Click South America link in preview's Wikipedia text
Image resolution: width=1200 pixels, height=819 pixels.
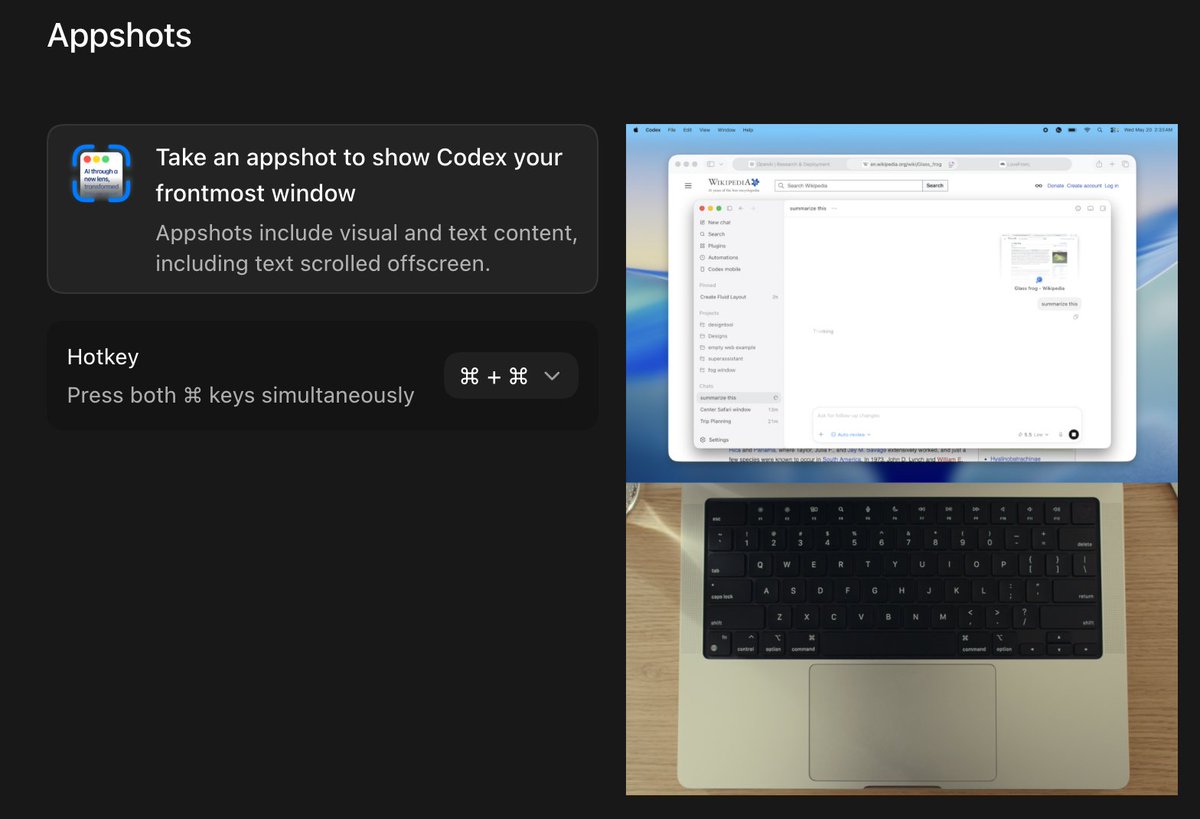pyautogui.click(x=842, y=459)
